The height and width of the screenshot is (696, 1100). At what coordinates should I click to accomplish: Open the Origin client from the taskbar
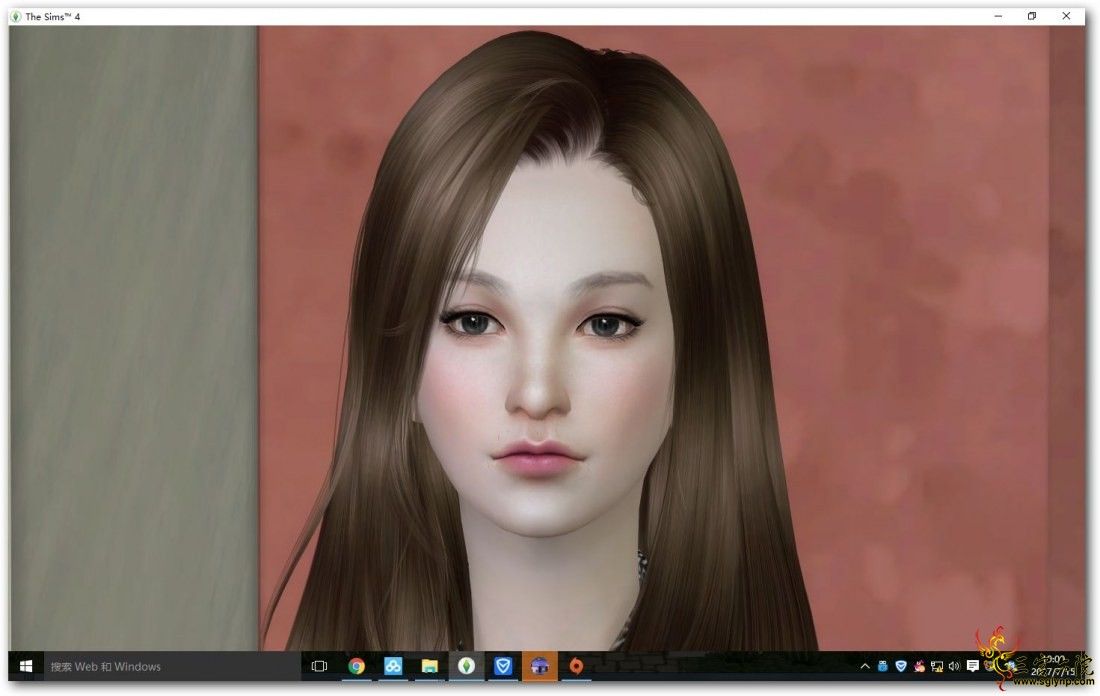576,666
